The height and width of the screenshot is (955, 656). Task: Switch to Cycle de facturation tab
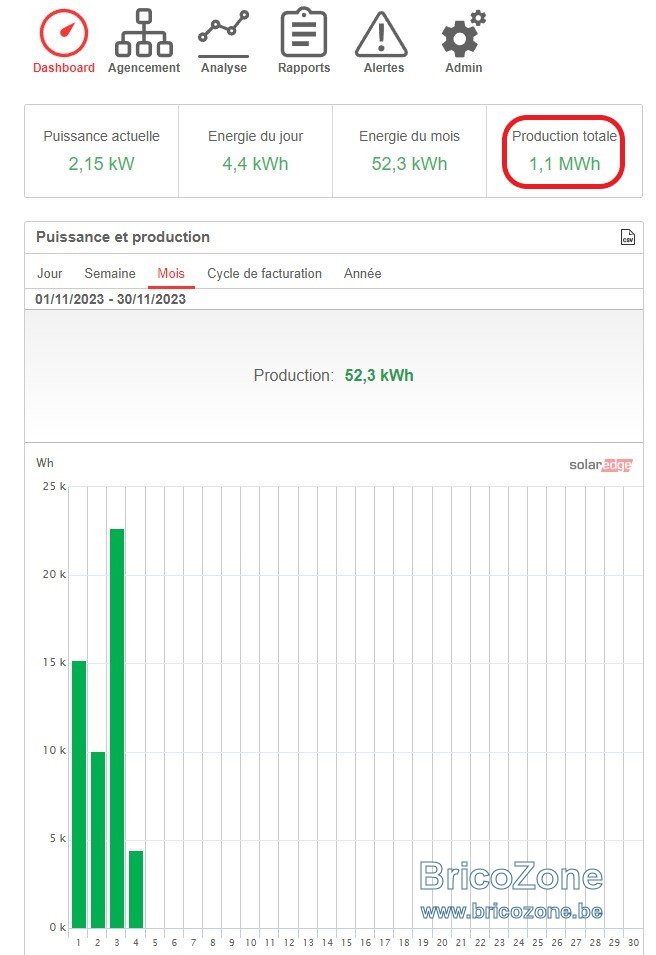[x=264, y=273]
